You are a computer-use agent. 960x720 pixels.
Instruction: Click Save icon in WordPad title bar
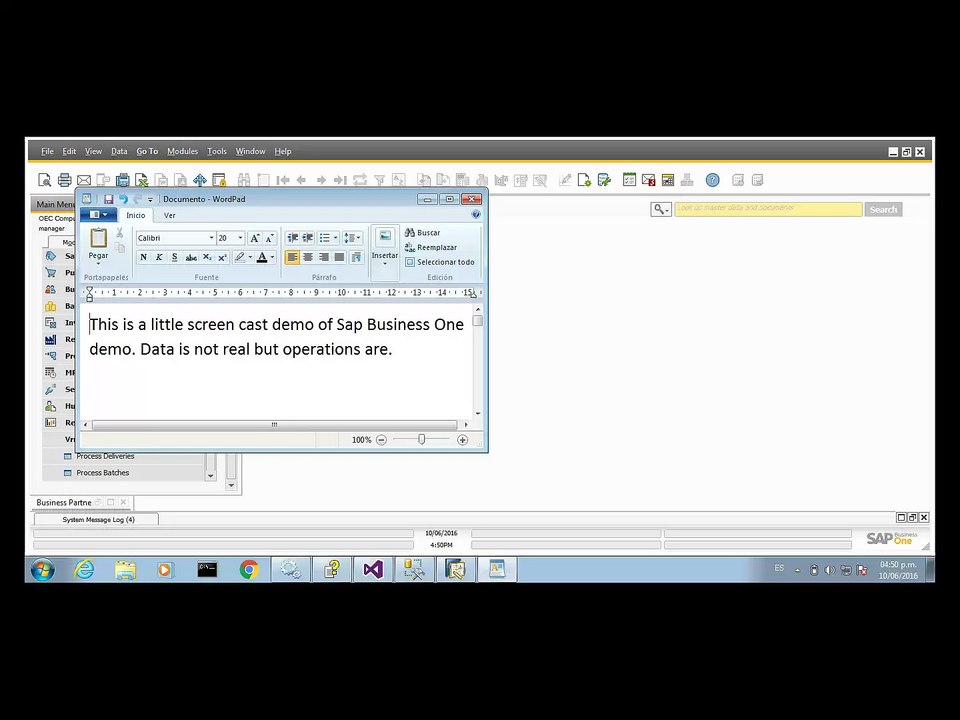(x=108, y=199)
